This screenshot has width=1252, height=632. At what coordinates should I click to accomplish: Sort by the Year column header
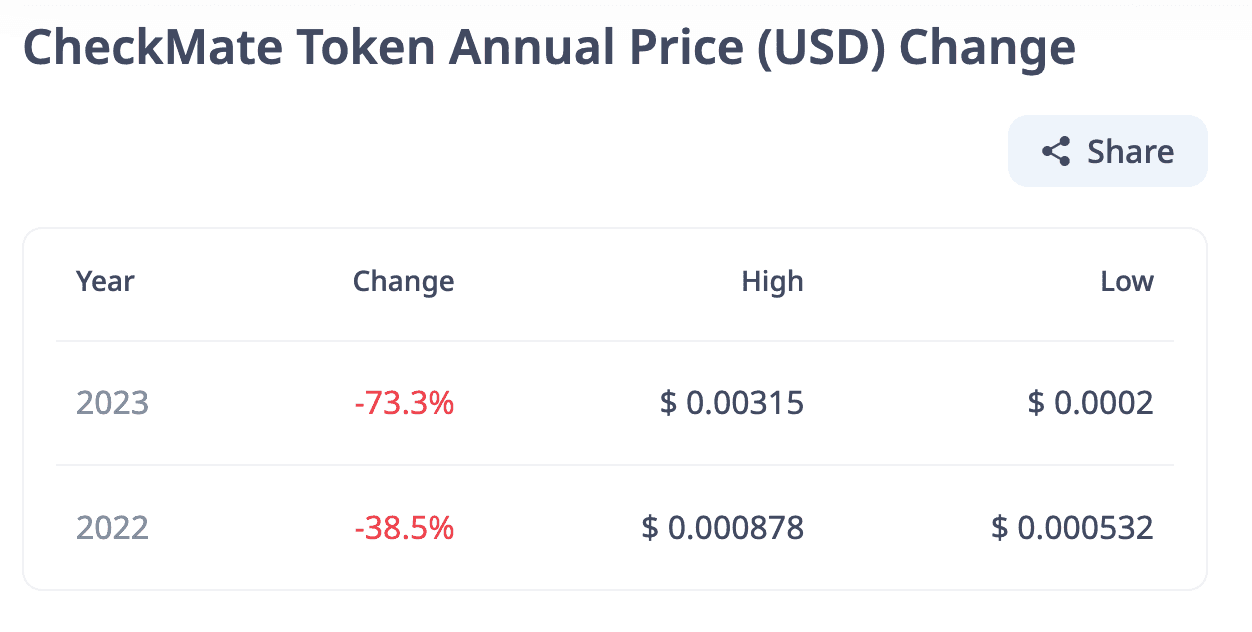105,282
